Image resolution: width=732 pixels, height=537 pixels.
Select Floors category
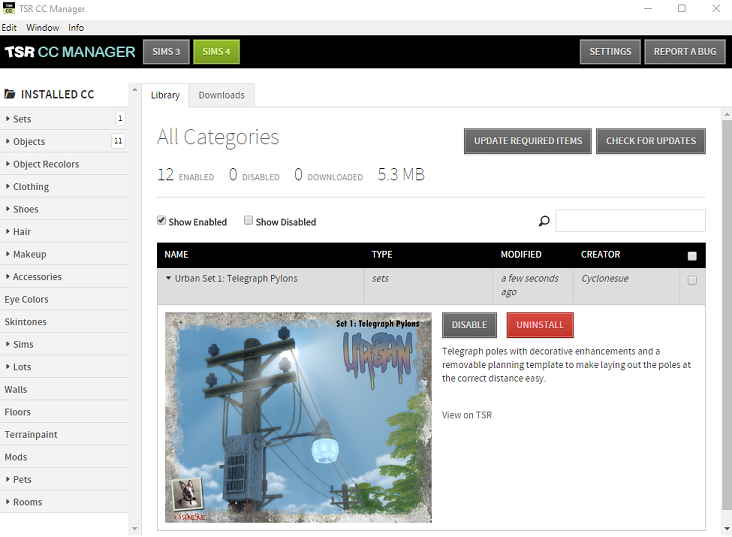pyautogui.click(x=64, y=411)
